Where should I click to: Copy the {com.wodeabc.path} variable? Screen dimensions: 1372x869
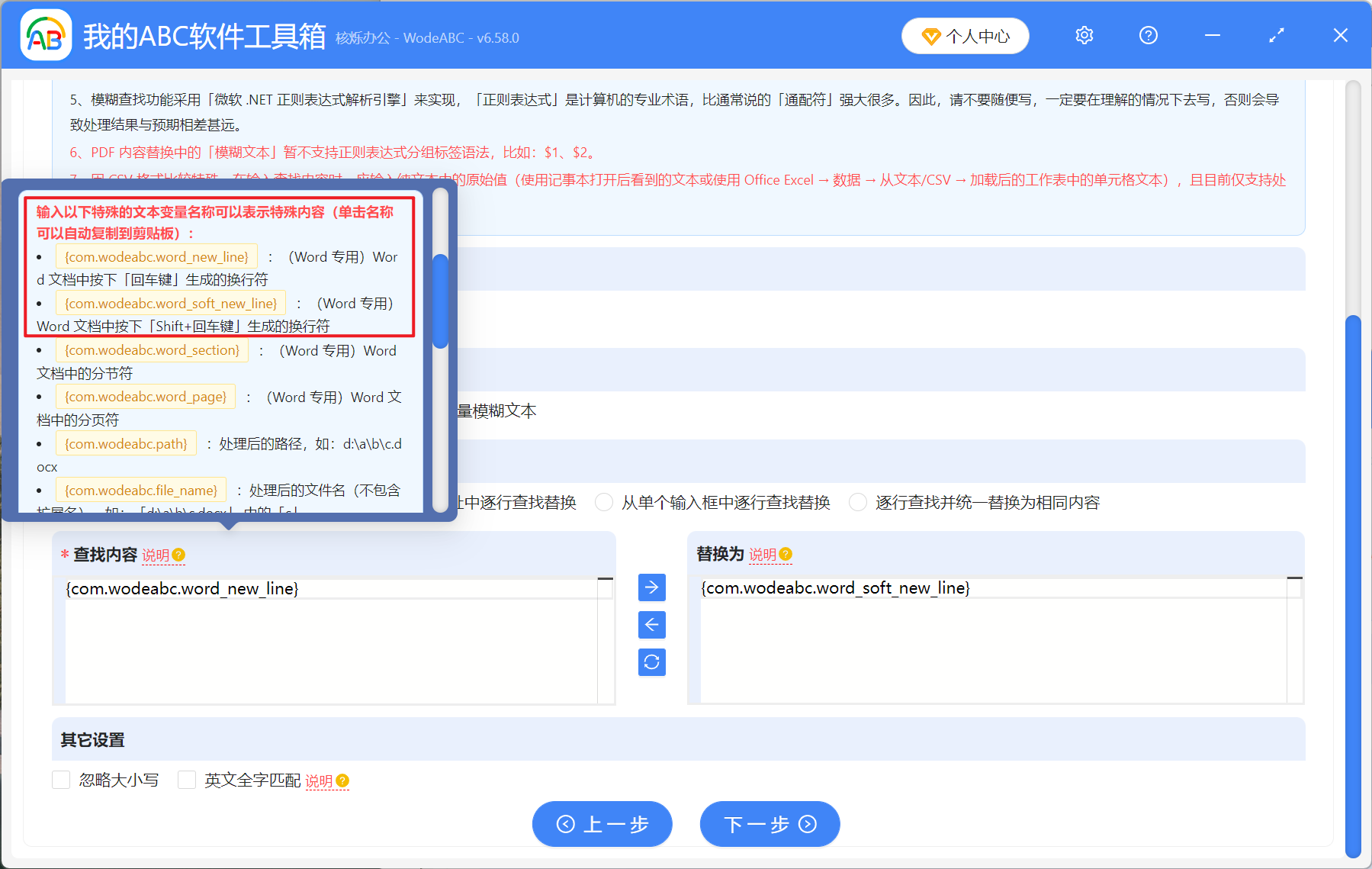coord(126,443)
